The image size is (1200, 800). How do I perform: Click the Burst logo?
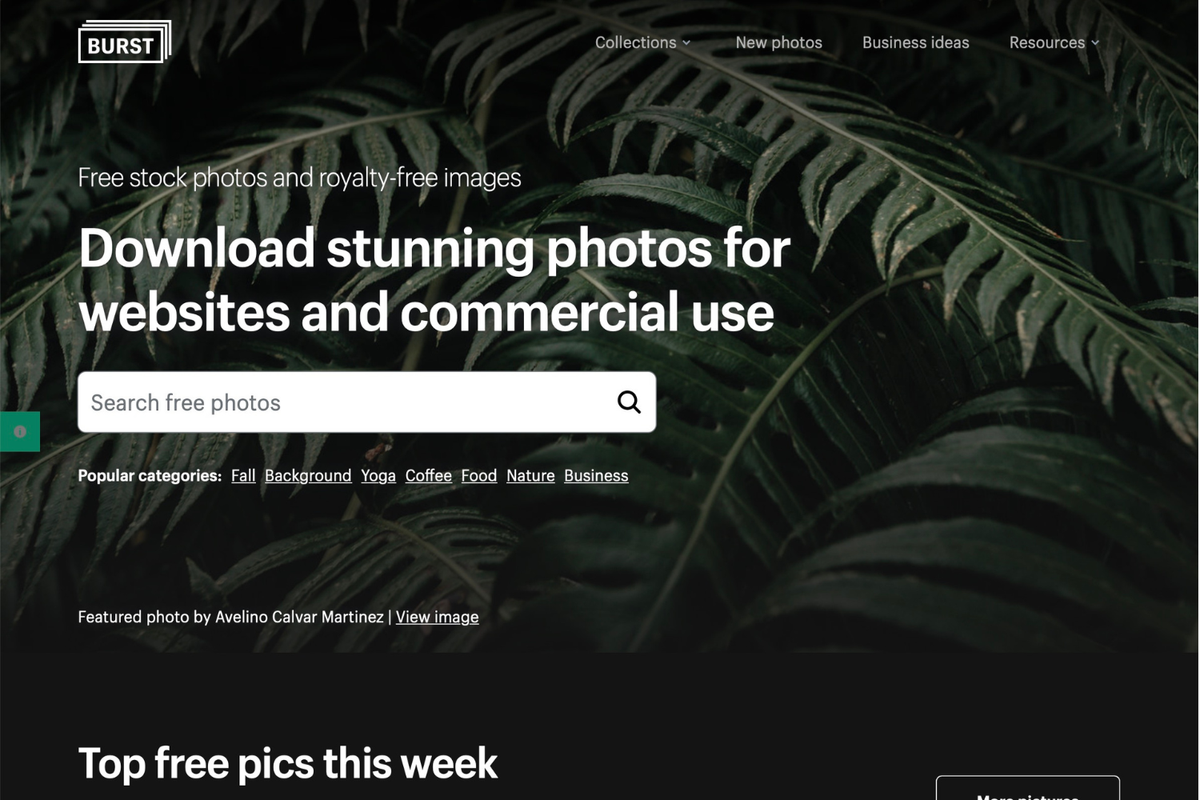click(125, 42)
